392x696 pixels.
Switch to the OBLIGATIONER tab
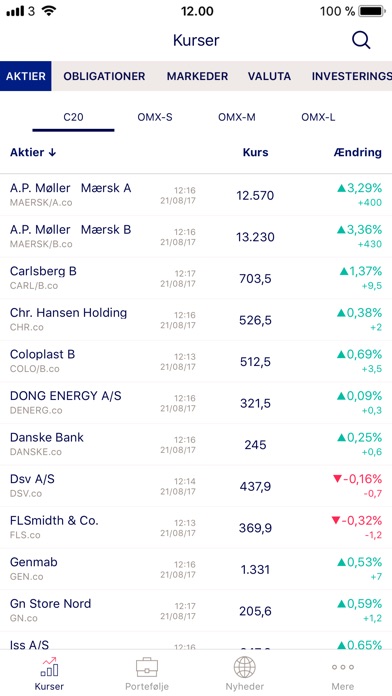tap(104, 76)
